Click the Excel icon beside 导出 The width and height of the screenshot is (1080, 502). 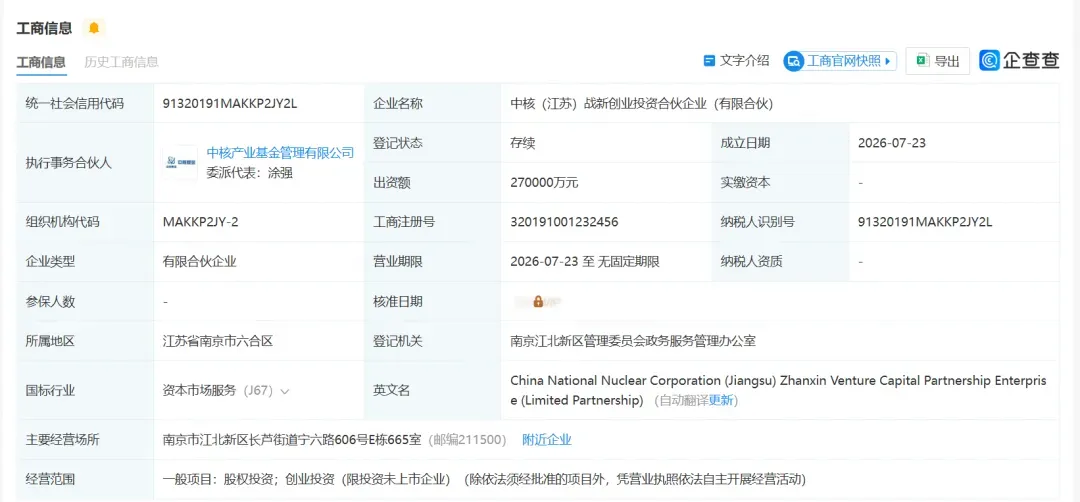click(x=923, y=61)
